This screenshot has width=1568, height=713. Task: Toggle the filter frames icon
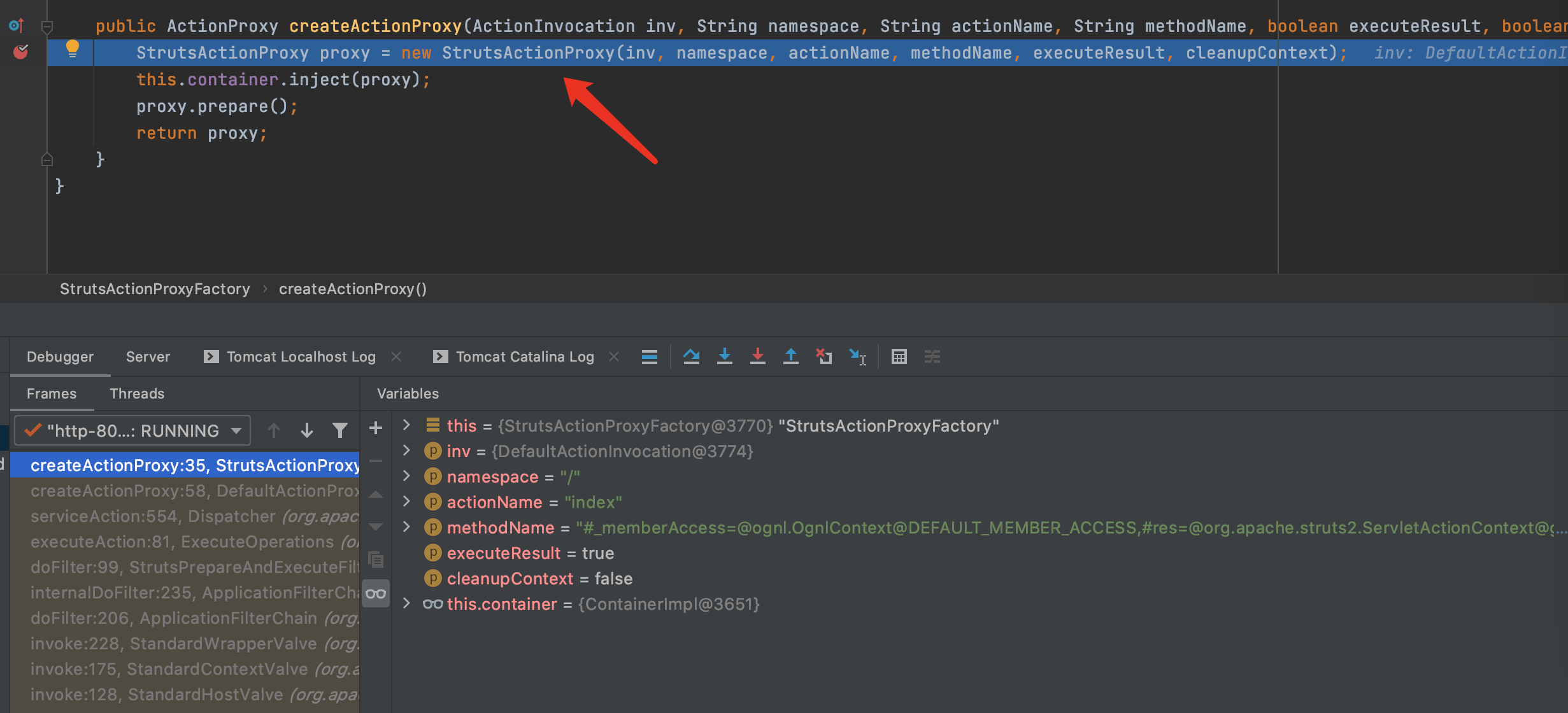click(339, 431)
